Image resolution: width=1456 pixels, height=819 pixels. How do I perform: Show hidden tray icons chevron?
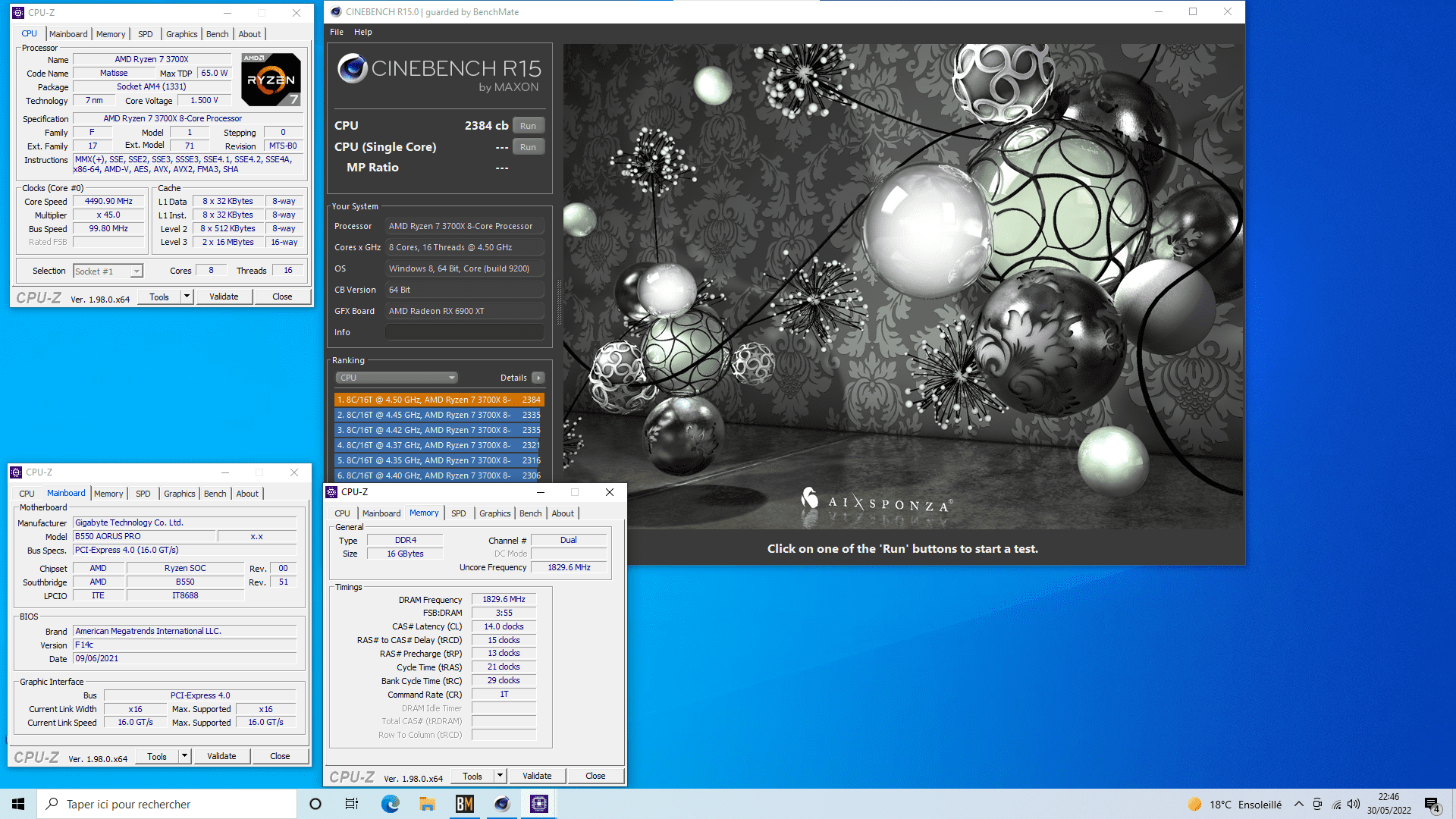(1298, 804)
